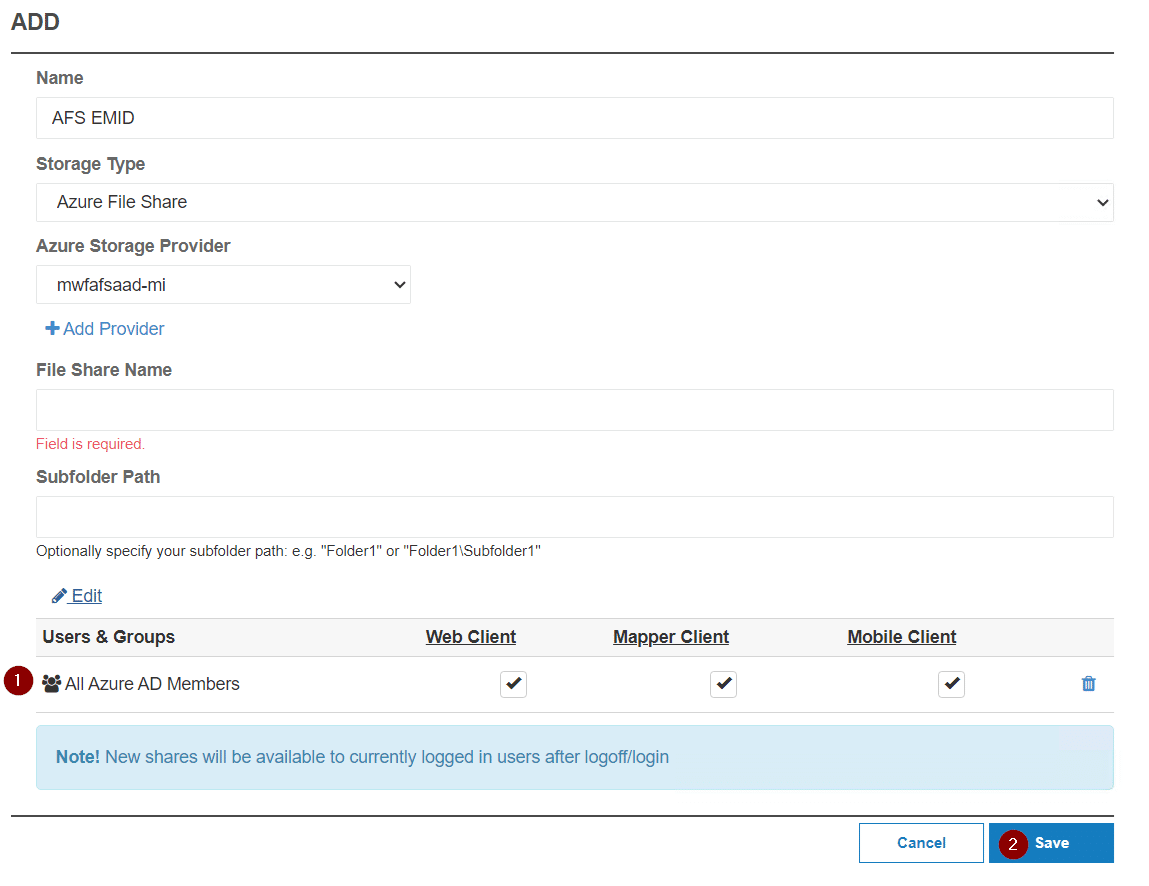The image size is (1149, 886).
Task: Open the Azure Storage Provider selector
Action: [x=223, y=284]
